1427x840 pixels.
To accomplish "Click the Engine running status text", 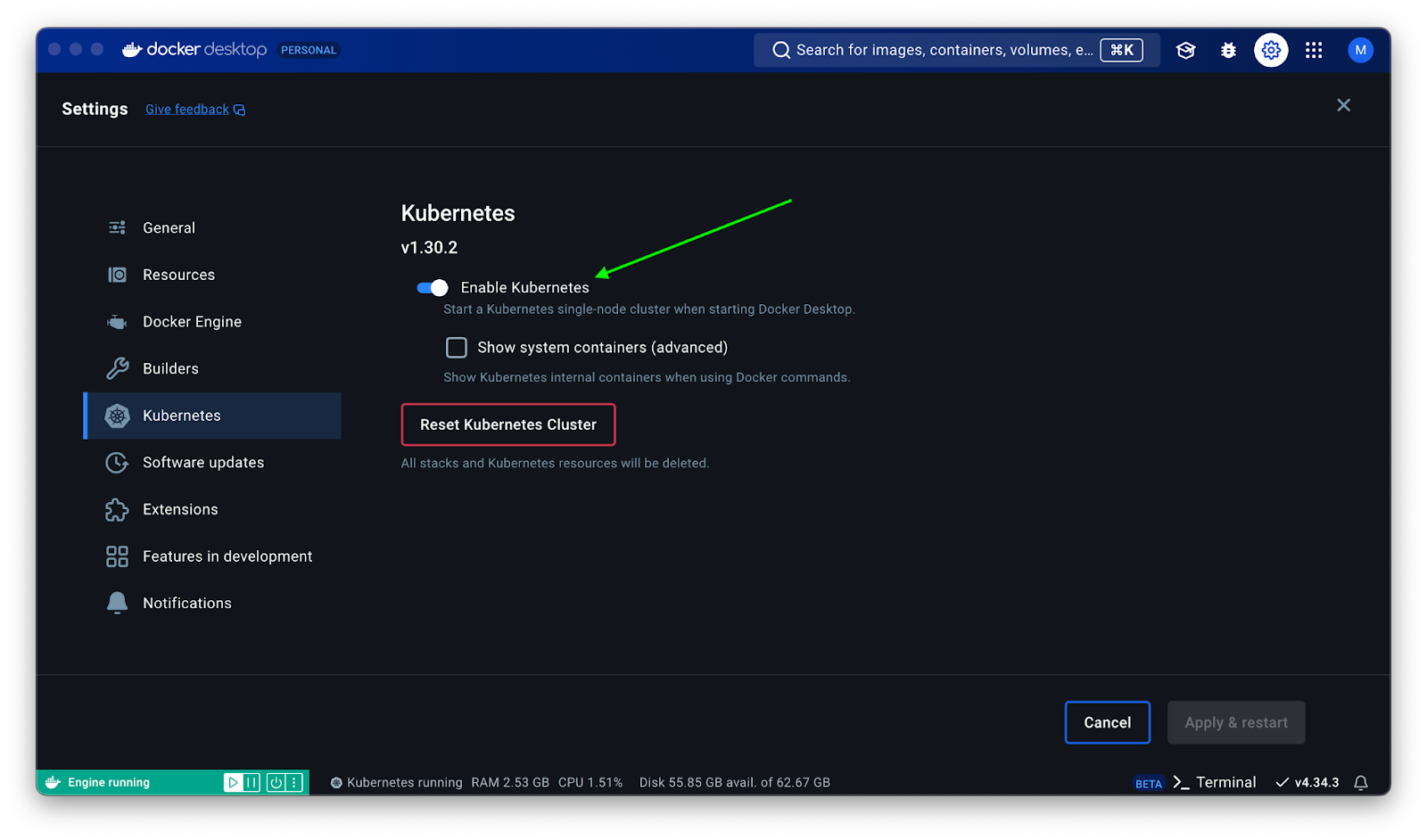I will tap(109, 782).
